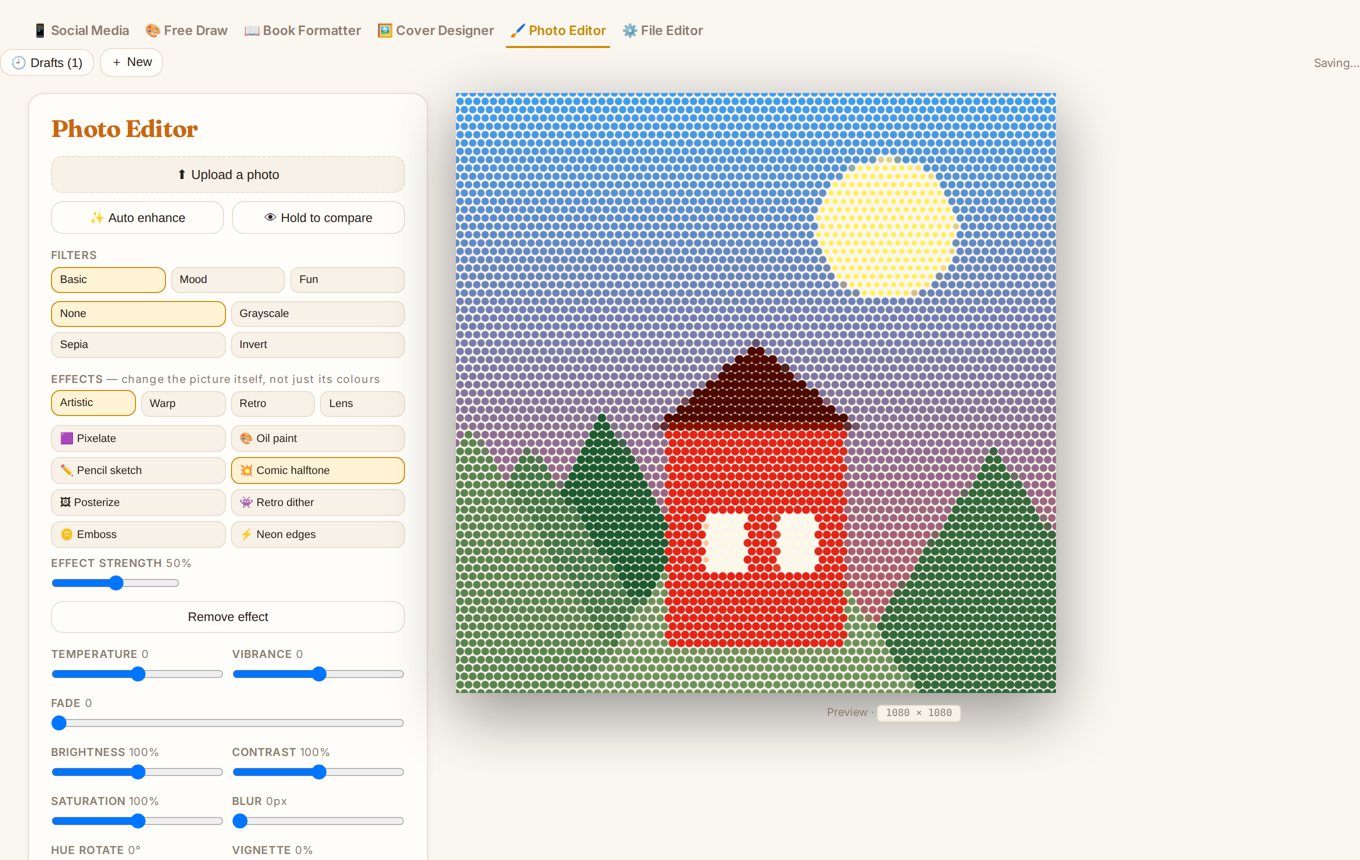The height and width of the screenshot is (860, 1360).
Task: Toggle the Comic halftone effect
Action: tap(318, 471)
